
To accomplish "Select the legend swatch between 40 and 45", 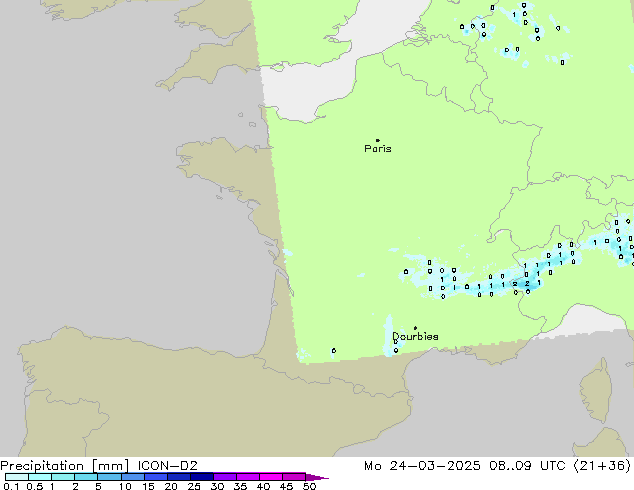I will point(271,477).
